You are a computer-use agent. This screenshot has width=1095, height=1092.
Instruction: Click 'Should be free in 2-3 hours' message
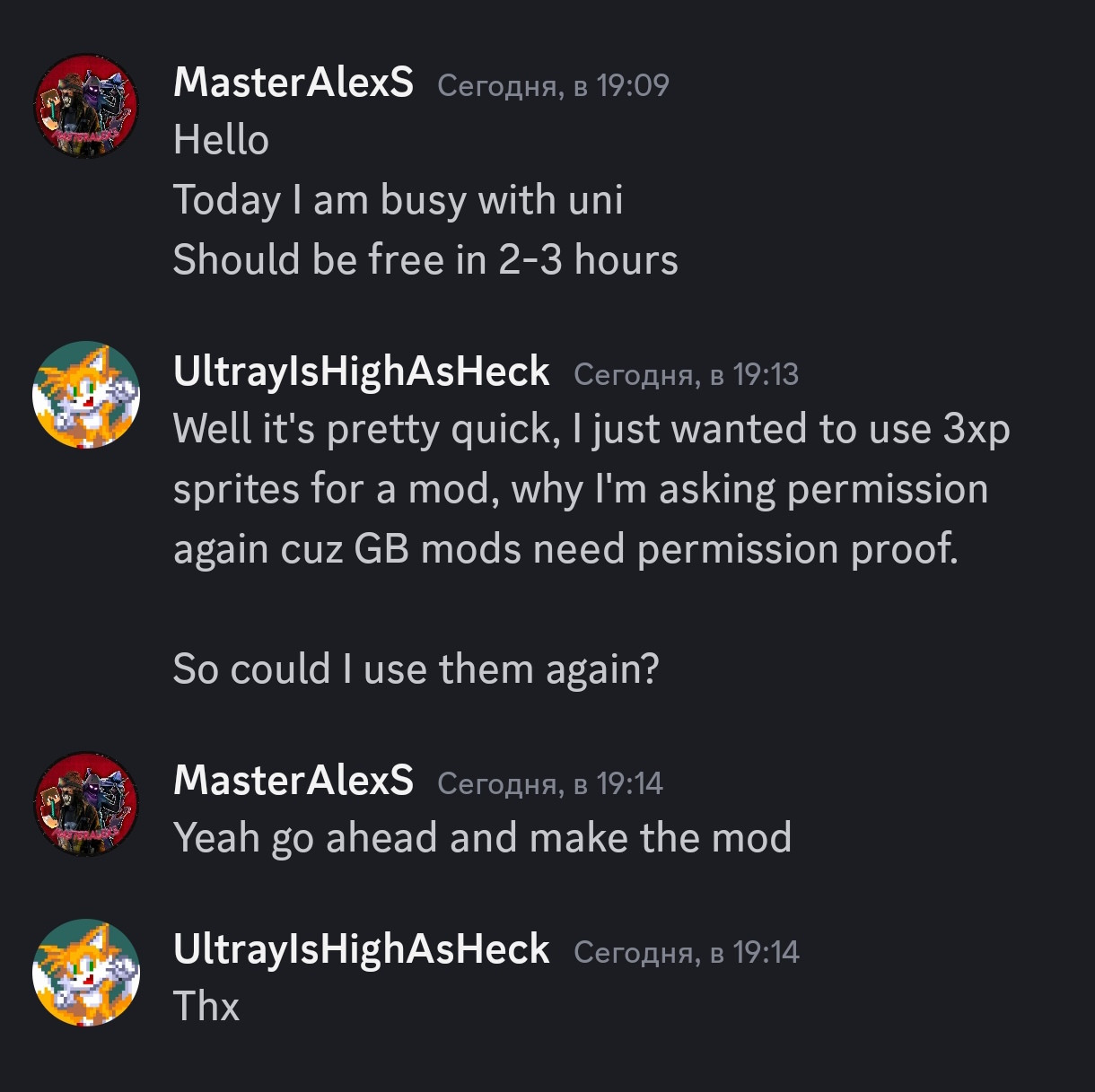(425, 260)
